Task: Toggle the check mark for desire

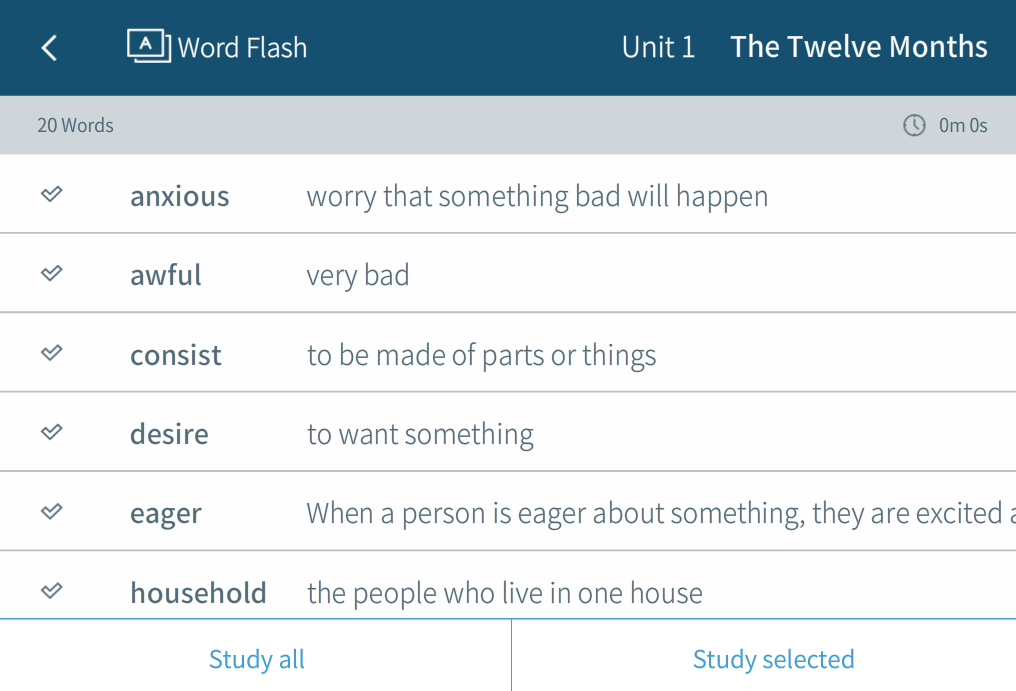Action: point(52,432)
